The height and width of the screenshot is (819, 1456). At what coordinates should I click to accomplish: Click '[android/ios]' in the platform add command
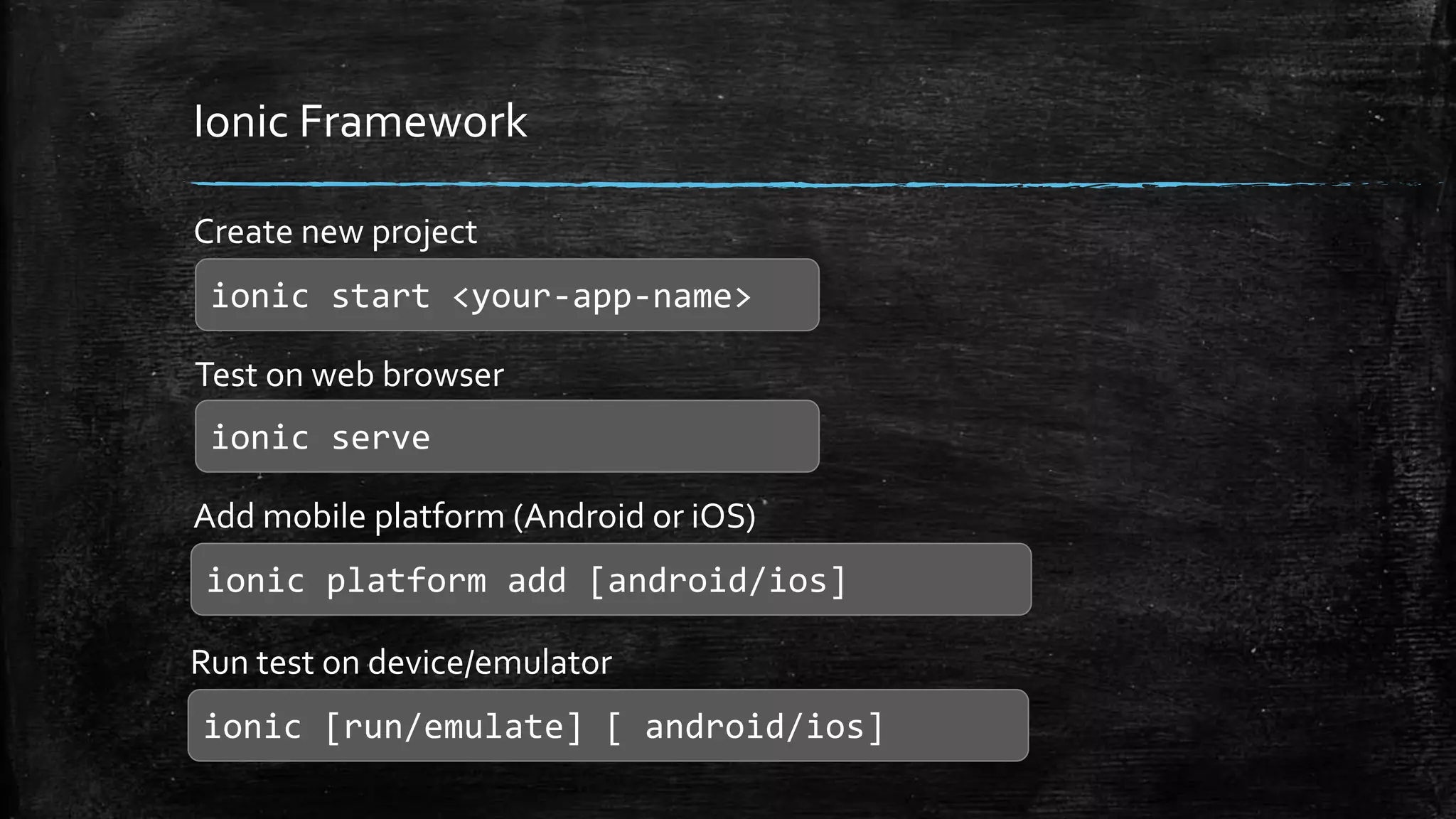click(x=717, y=581)
